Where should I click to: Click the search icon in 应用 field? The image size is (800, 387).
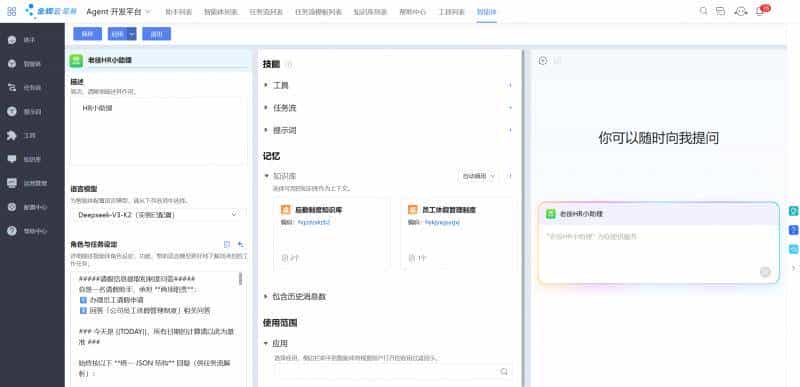tap(504, 371)
